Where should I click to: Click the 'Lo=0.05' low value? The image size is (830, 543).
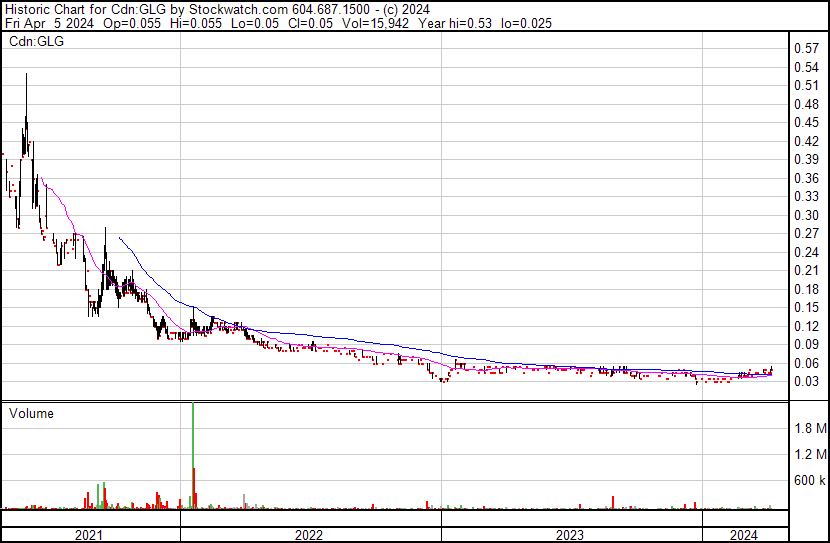tap(255, 23)
